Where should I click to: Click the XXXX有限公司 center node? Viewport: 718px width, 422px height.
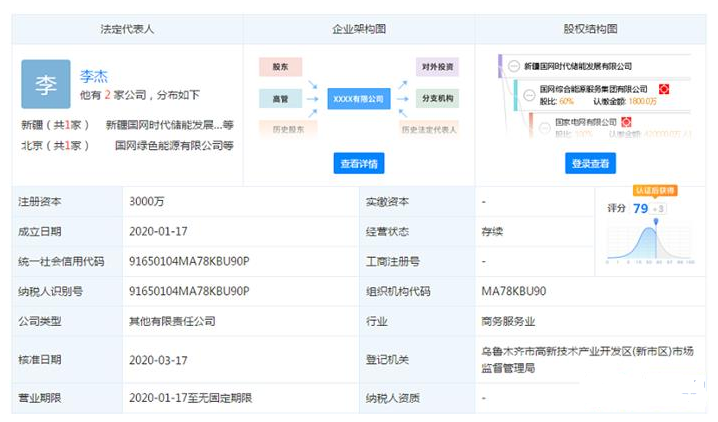click(x=359, y=98)
